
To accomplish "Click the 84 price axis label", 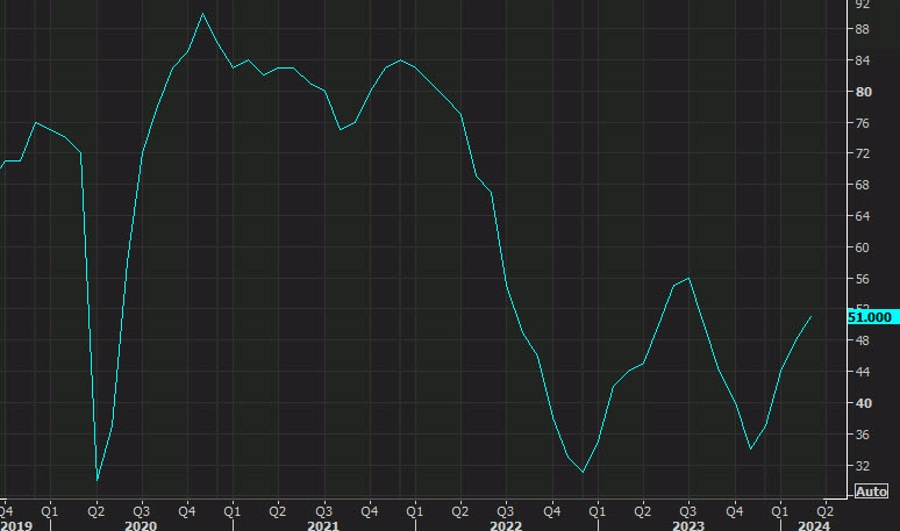I will pos(862,60).
